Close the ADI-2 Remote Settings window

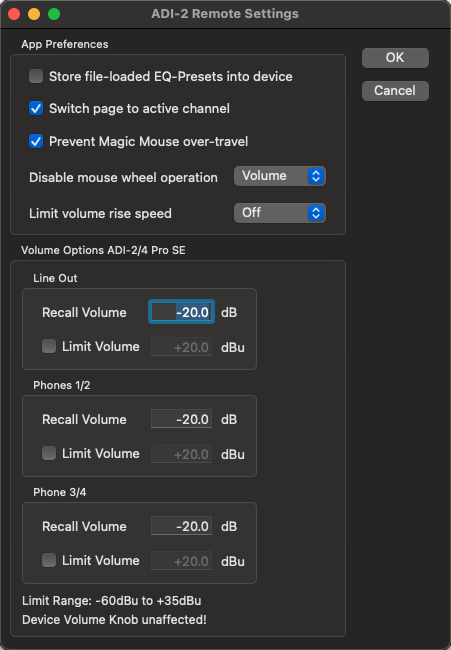14,14
